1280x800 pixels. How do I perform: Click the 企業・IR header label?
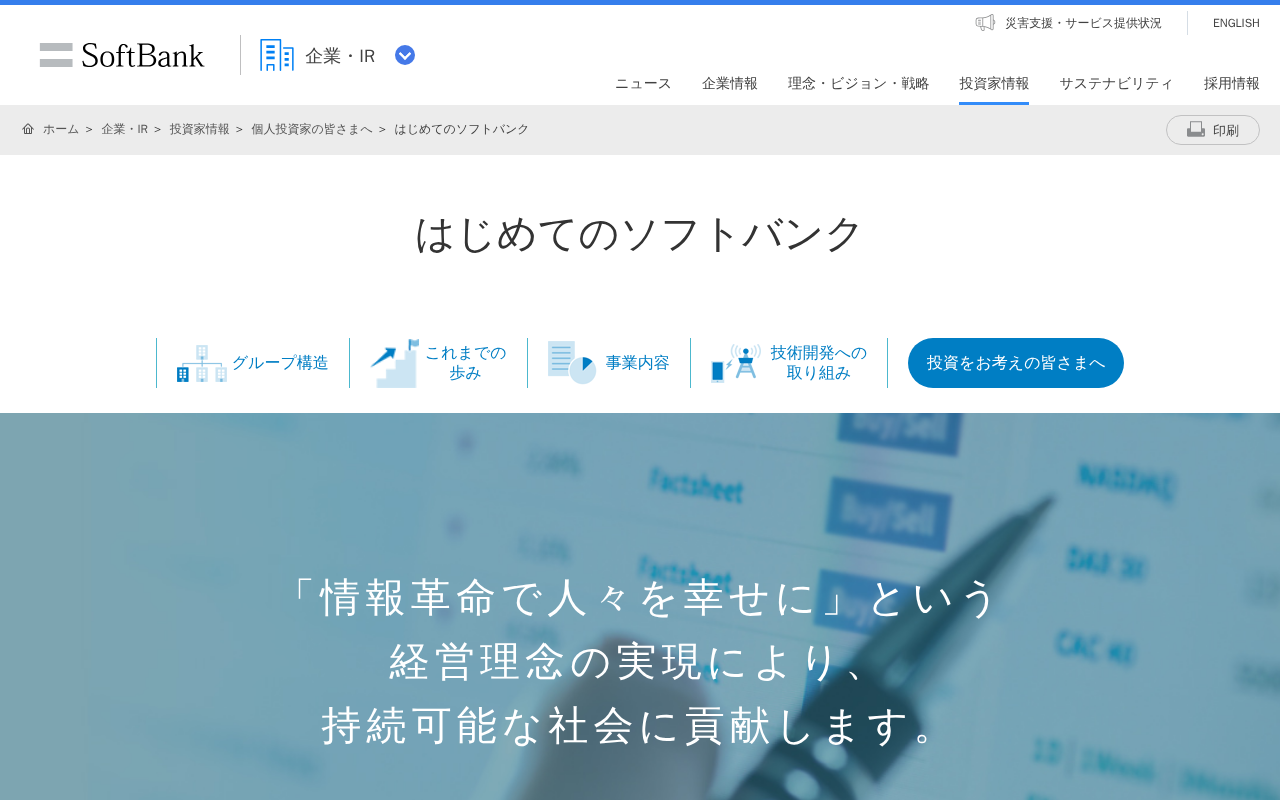pos(340,56)
